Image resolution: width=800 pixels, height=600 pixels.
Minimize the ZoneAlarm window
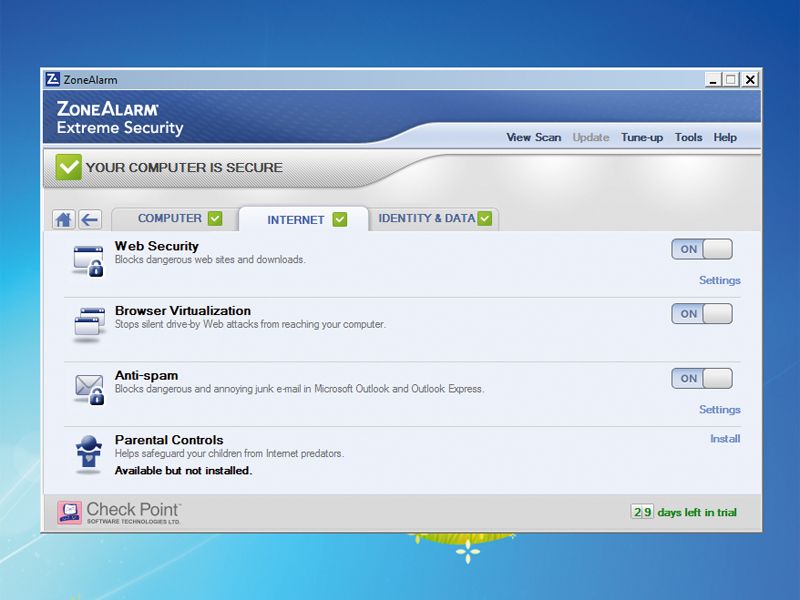point(713,80)
